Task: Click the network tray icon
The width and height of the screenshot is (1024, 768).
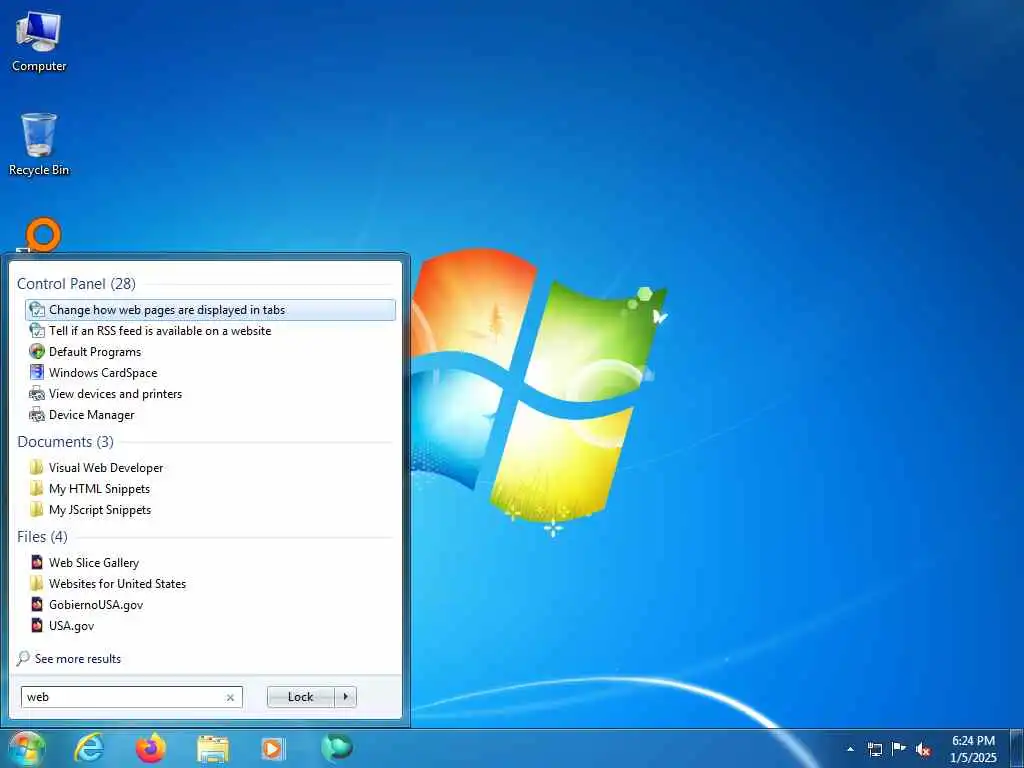Action: 874,749
